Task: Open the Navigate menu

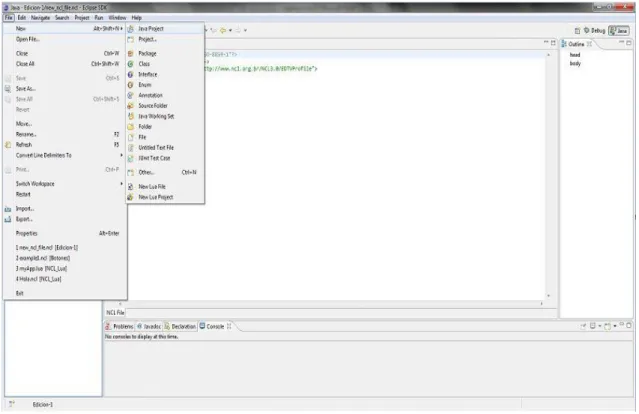Action: pyautogui.click(x=40, y=18)
